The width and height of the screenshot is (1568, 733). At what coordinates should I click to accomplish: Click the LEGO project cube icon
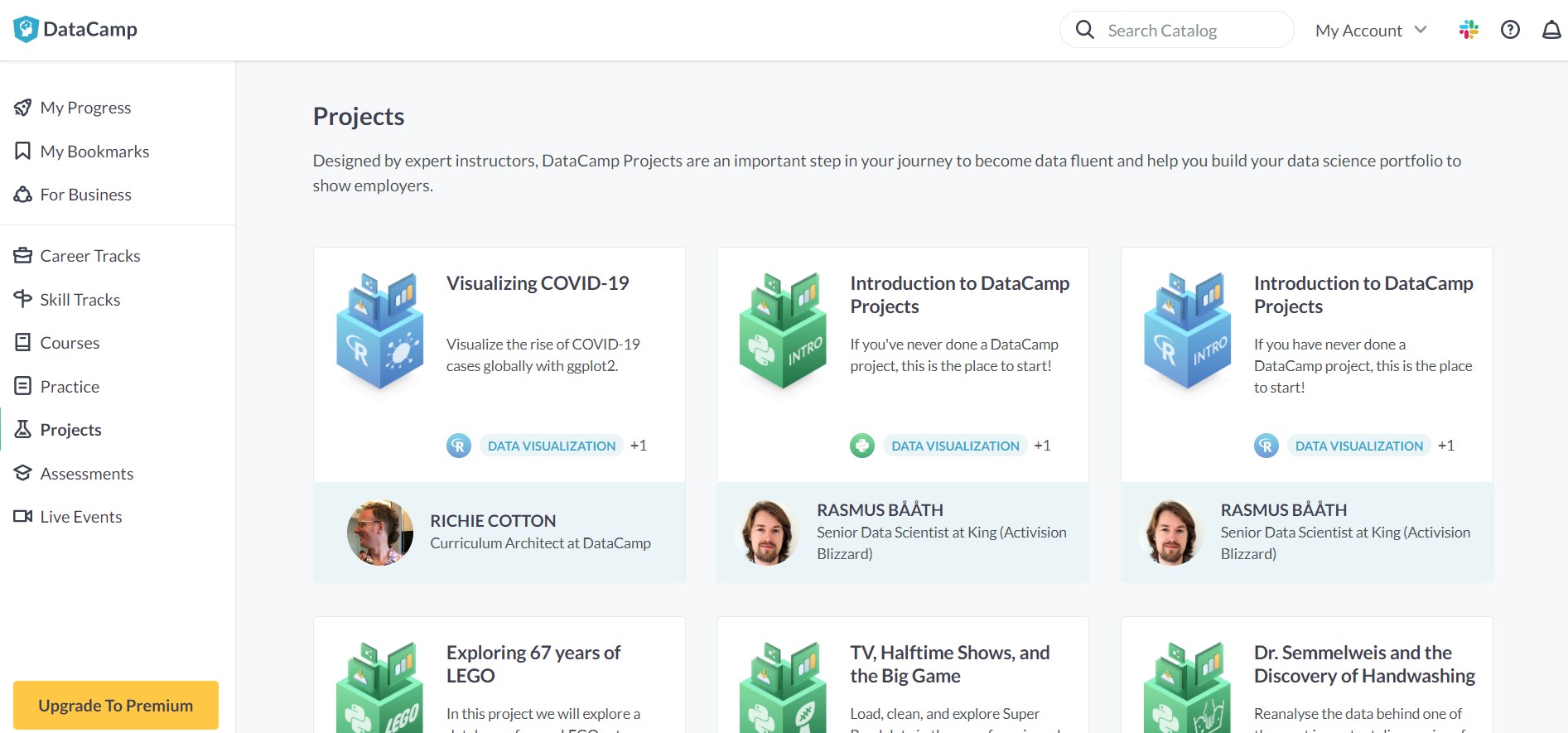(x=380, y=687)
